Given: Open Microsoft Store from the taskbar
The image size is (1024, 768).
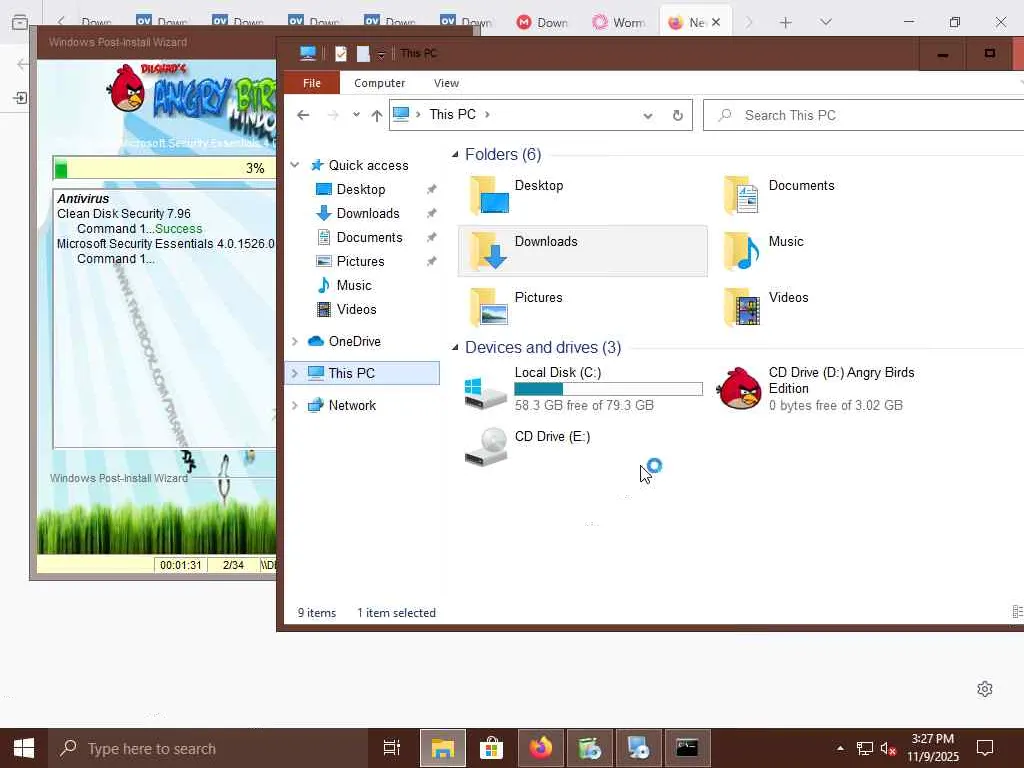Looking at the screenshot, I should pyautogui.click(x=491, y=748).
